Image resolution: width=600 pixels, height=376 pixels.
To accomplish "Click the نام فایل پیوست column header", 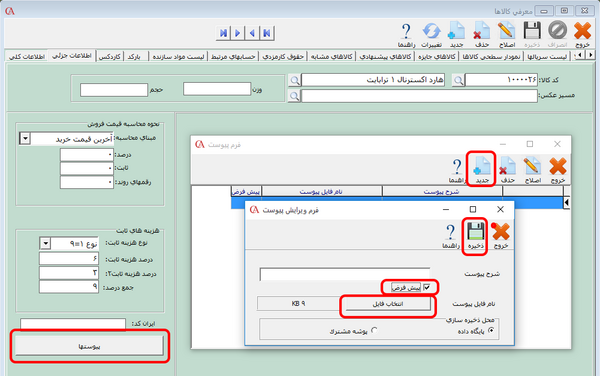I will [x=321, y=192].
